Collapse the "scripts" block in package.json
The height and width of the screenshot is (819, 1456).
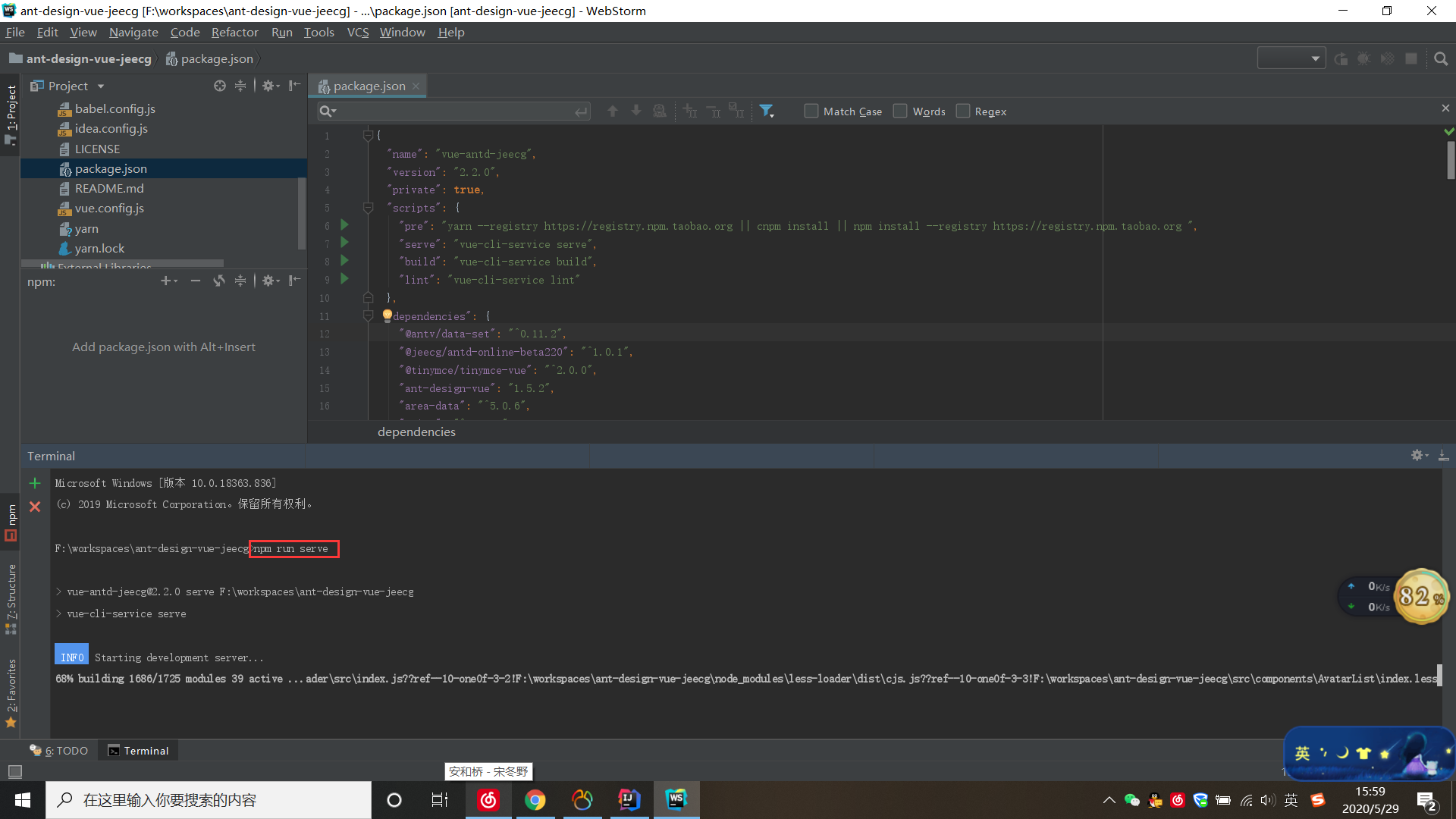369,208
